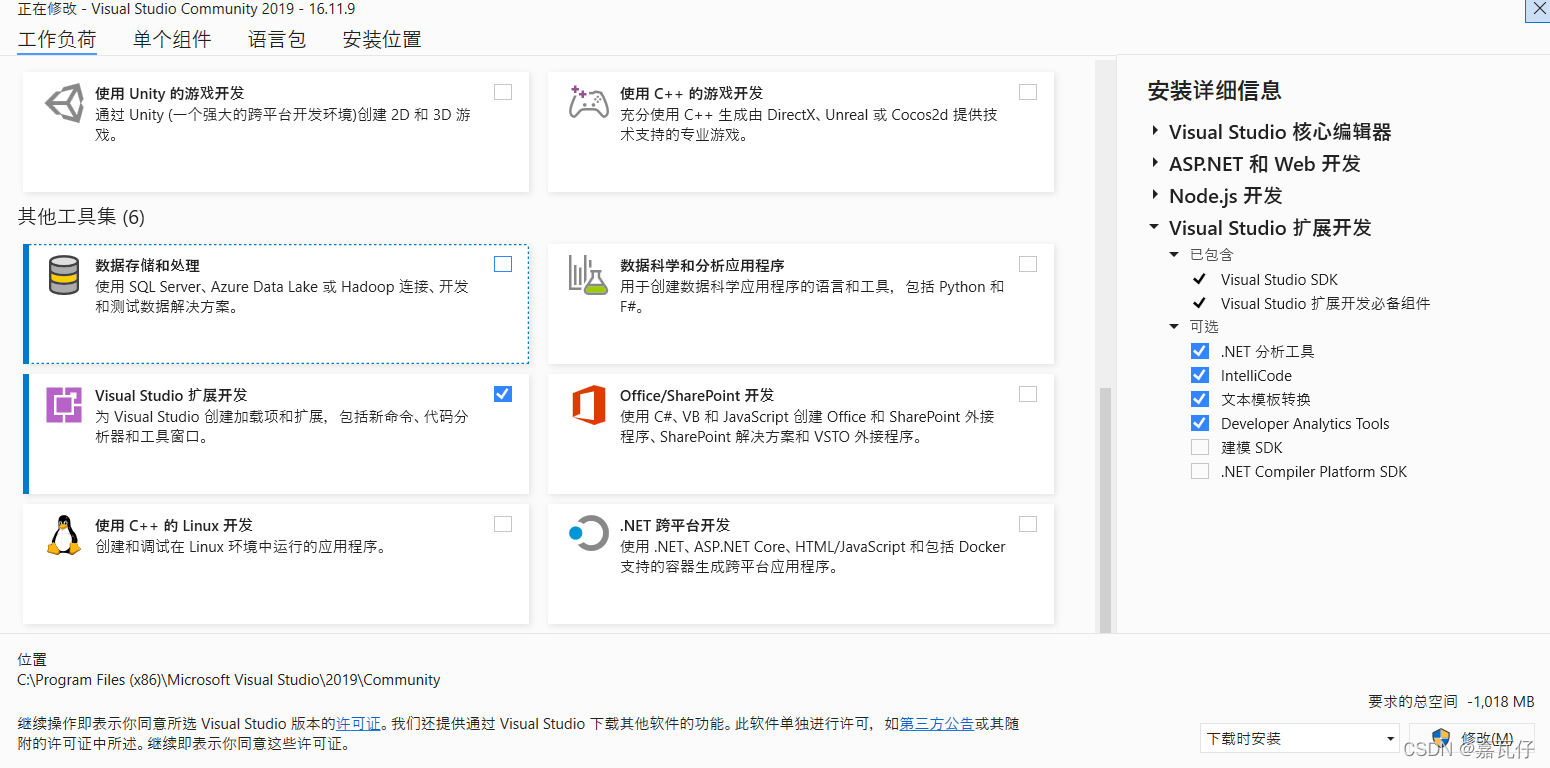Check 使用 C++ 的 Linux 开发 workload
Viewport: 1550px width, 768px height.
pyautogui.click(x=503, y=524)
